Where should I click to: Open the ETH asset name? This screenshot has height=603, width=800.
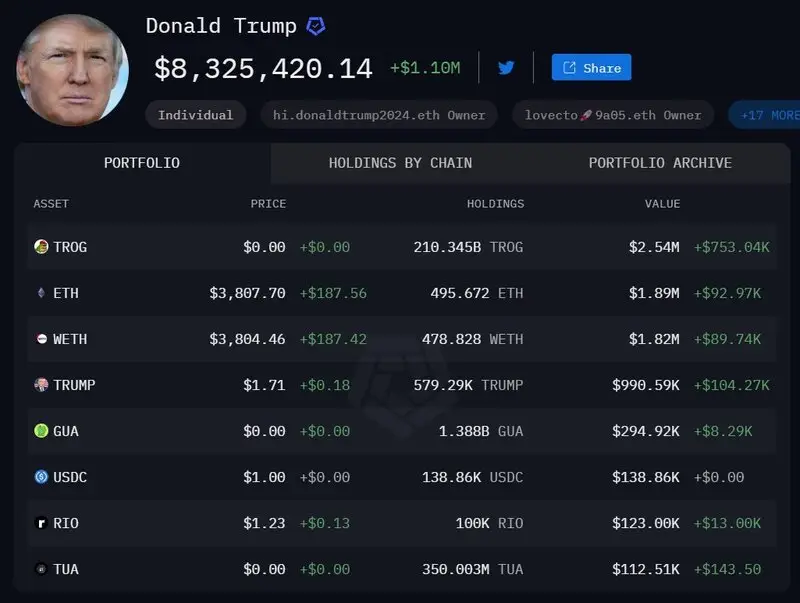pos(66,293)
